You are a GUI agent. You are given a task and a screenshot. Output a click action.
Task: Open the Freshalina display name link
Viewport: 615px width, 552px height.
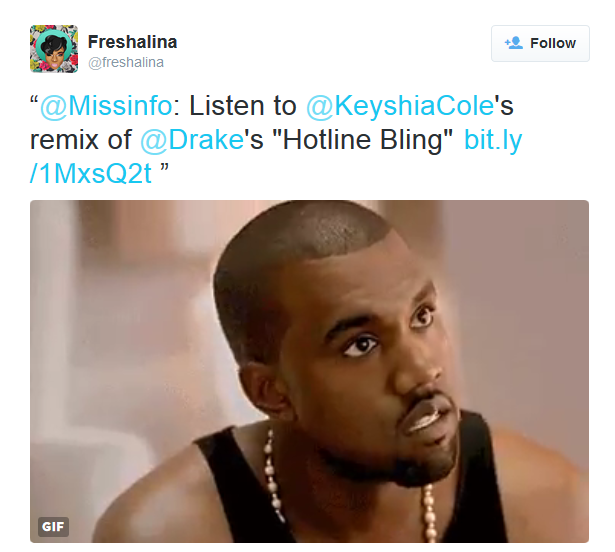pos(133,42)
